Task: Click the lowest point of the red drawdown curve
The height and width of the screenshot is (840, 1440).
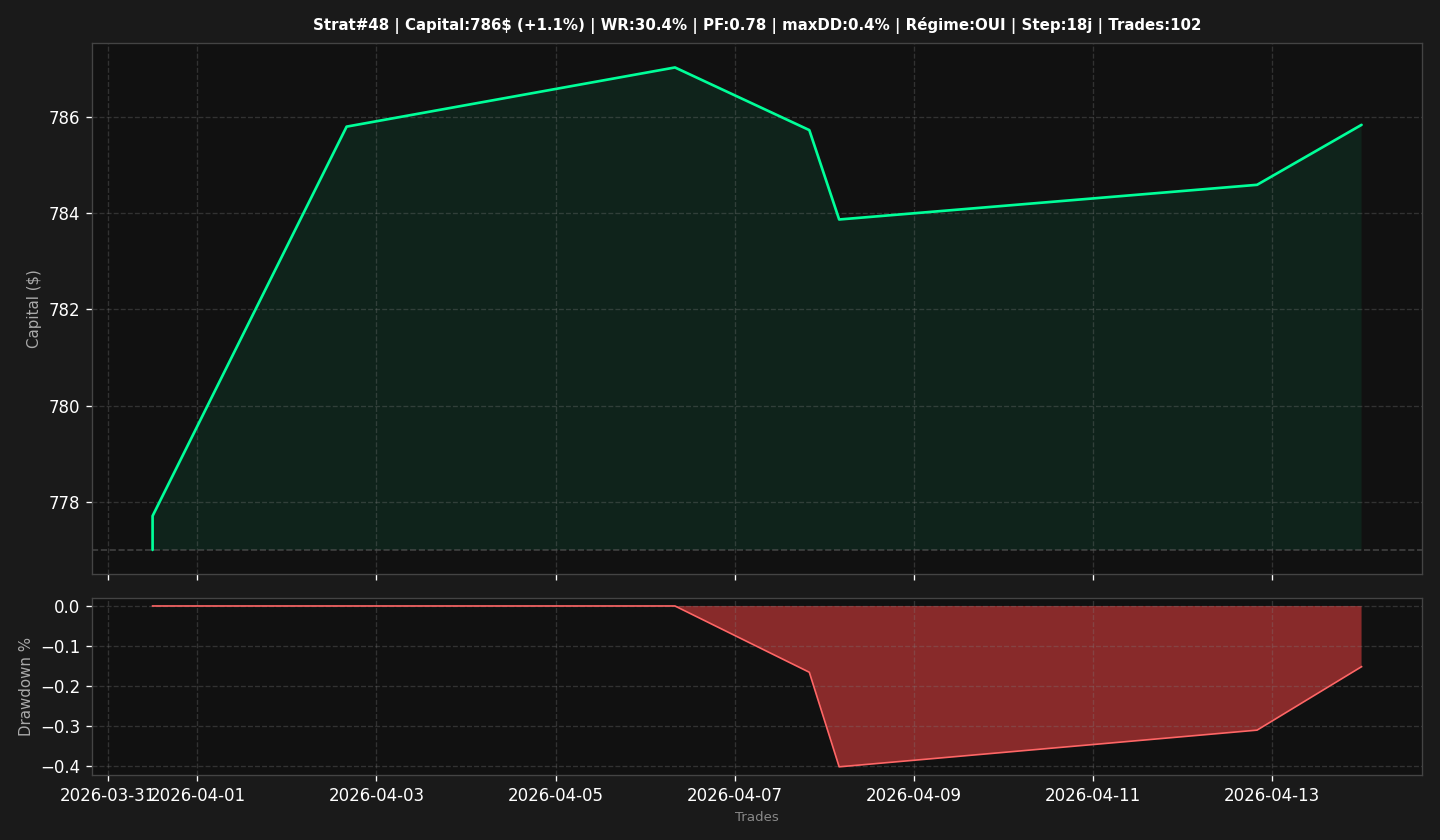Action: (839, 766)
